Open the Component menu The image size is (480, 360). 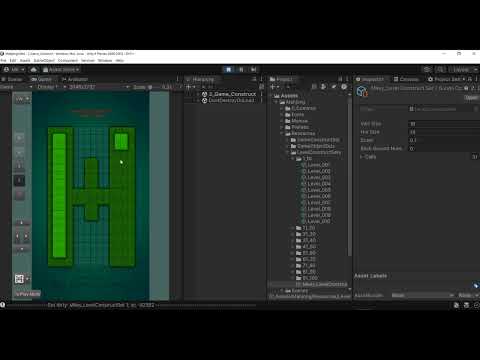[68, 61]
